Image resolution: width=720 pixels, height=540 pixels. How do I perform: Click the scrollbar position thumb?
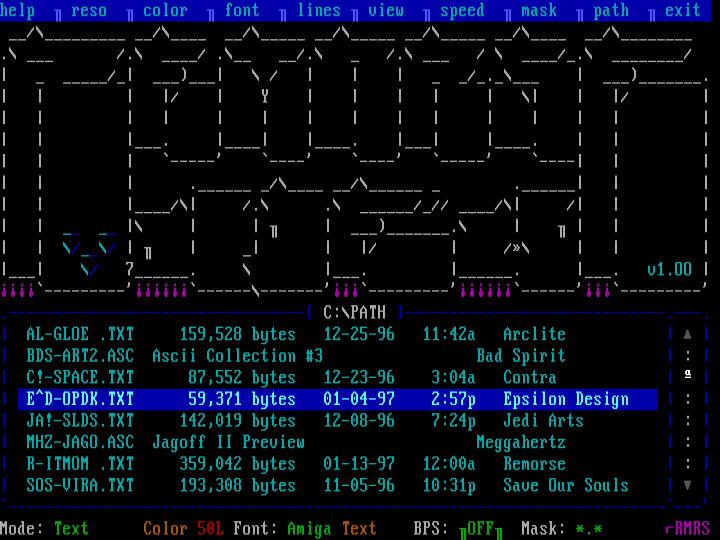pyautogui.click(x=687, y=375)
